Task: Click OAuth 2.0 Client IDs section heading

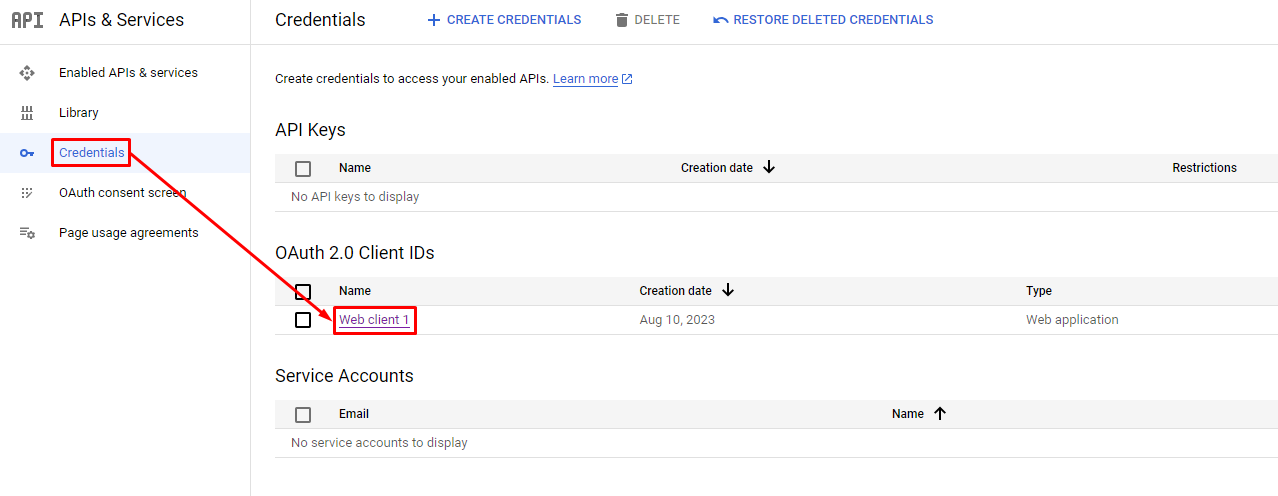Action: (355, 253)
